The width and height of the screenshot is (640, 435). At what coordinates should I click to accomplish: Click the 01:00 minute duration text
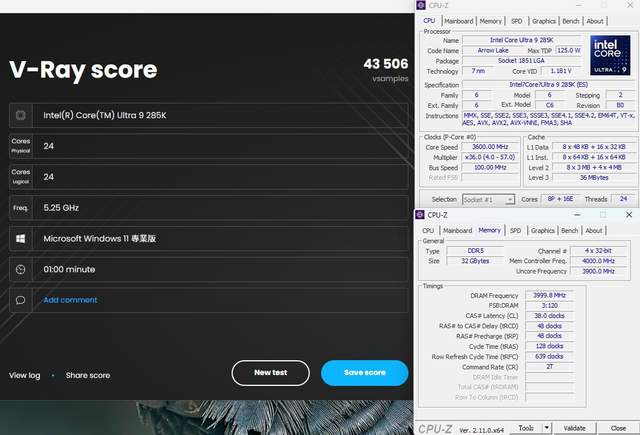(69, 269)
